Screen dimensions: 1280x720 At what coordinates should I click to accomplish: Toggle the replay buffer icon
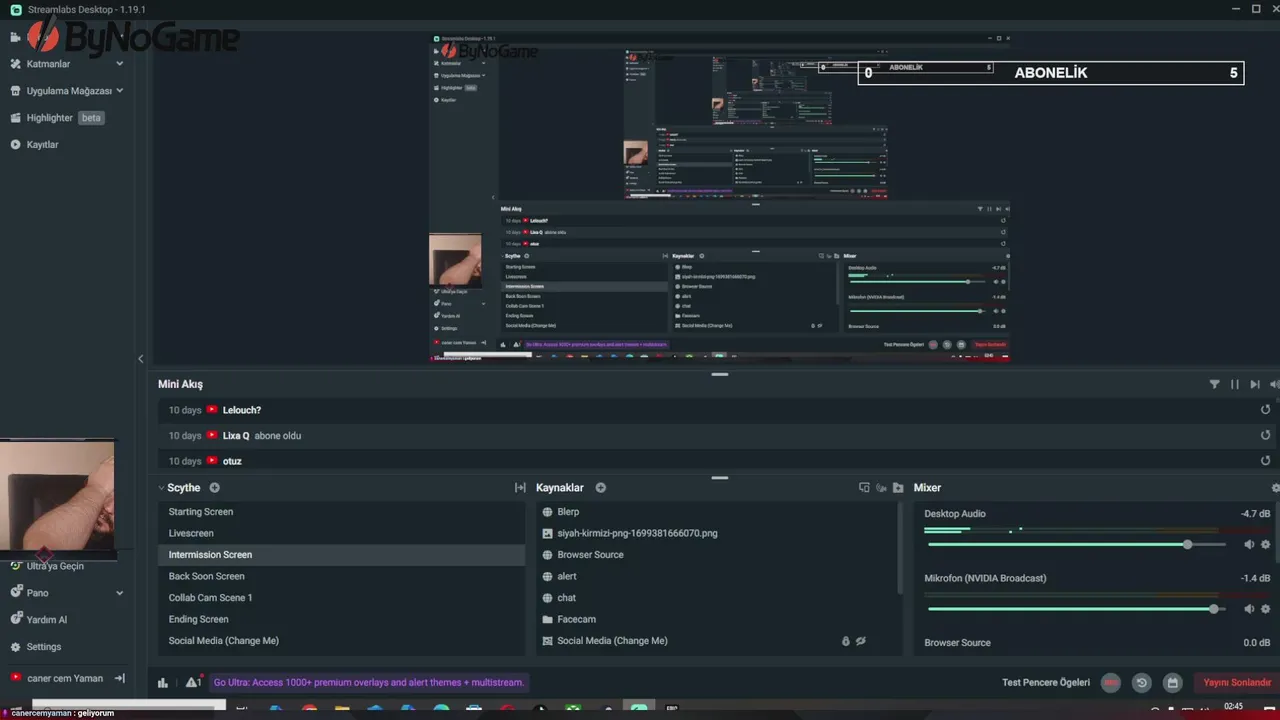pos(1141,683)
